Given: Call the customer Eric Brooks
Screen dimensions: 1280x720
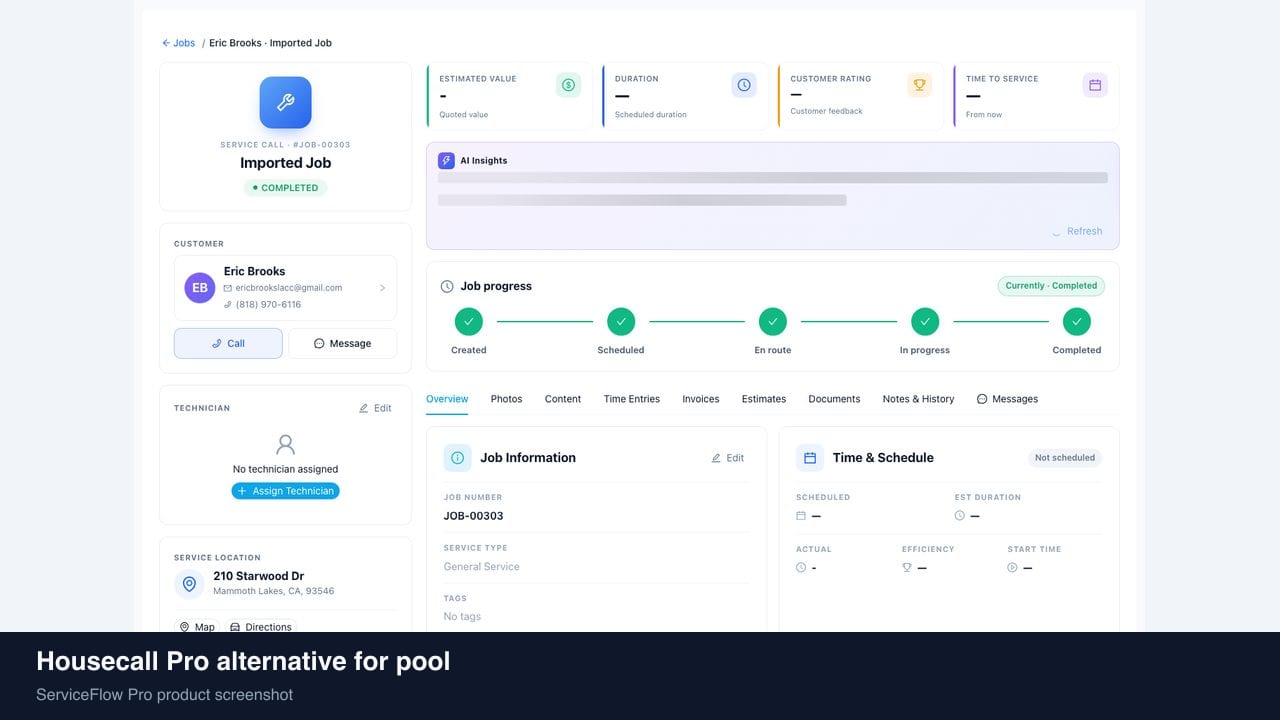Looking at the screenshot, I should point(228,343).
